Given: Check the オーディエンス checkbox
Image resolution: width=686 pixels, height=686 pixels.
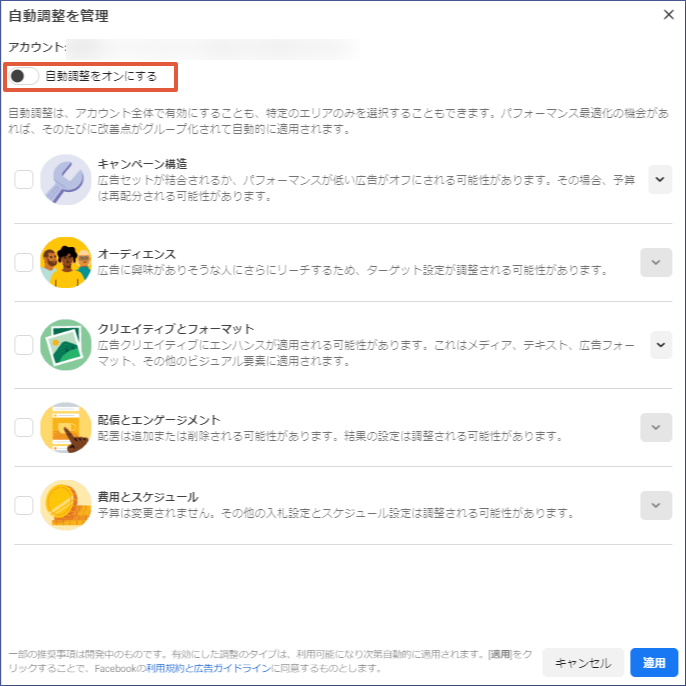Looking at the screenshot, I should pos(24,263).
